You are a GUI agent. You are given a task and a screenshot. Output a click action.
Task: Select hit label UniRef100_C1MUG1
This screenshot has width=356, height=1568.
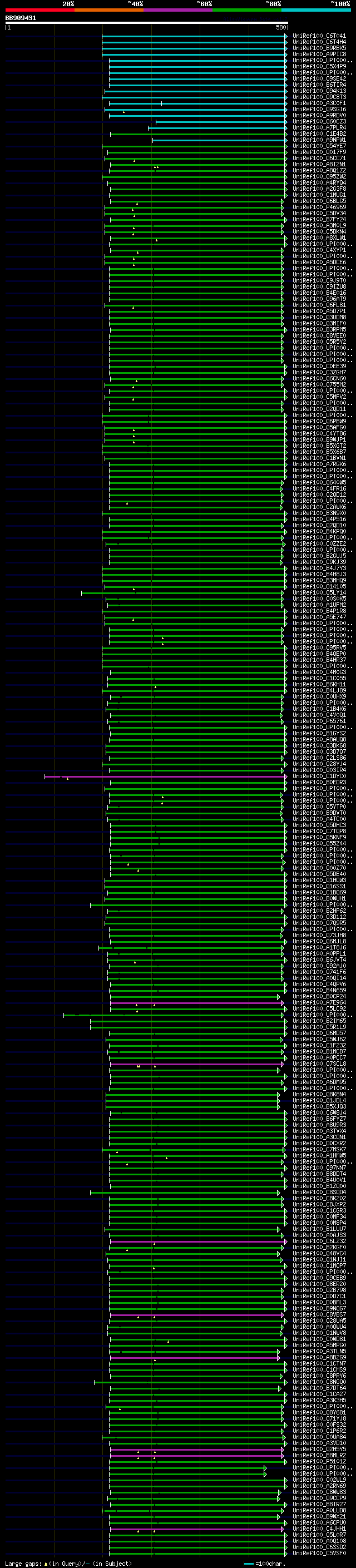319,195
